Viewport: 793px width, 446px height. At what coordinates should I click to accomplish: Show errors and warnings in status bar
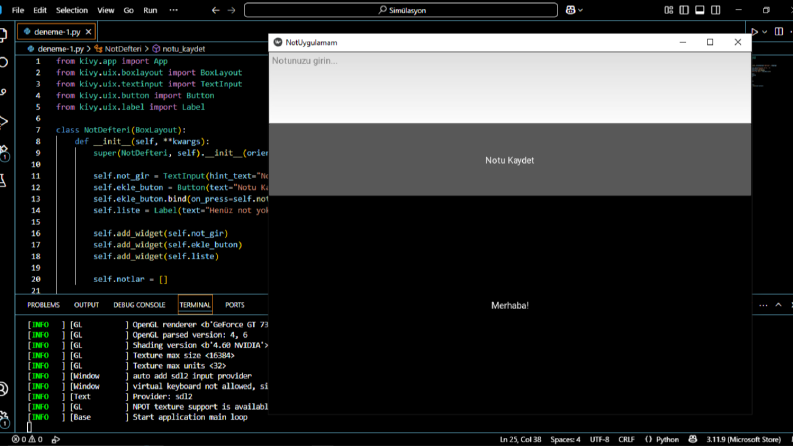[x=27, y=439]
